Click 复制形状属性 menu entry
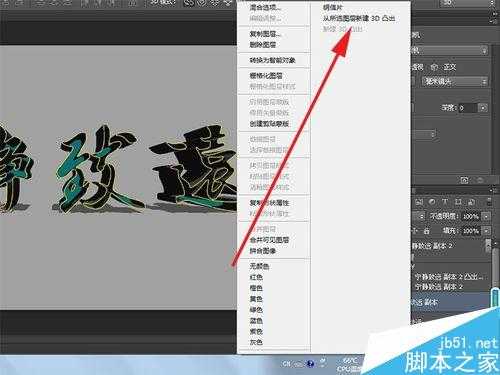Viewport: 500px width, 375px height. pyautogui.click(x=269, y=203)
